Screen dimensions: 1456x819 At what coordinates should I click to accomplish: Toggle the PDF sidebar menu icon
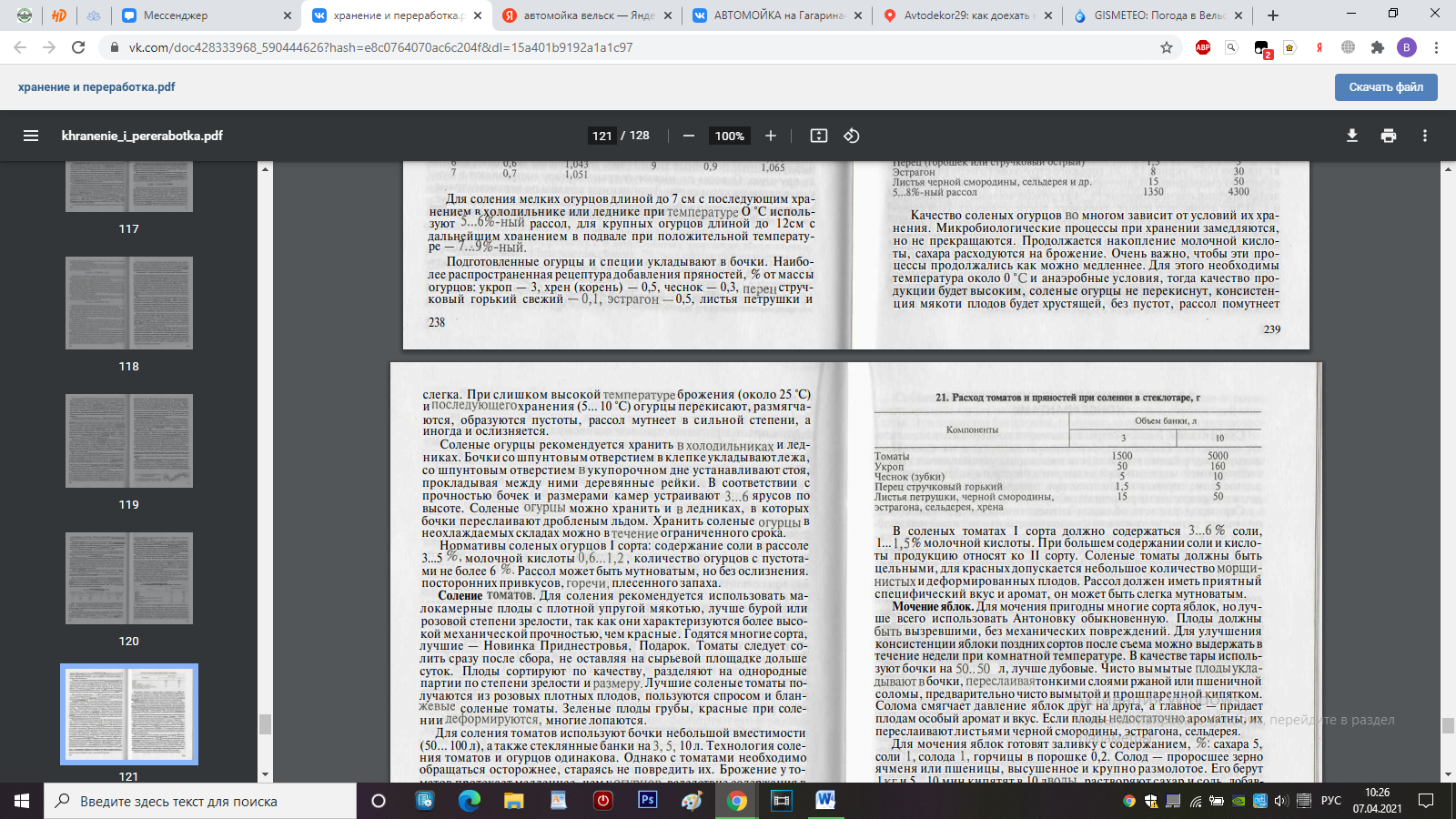click(31, 136)
